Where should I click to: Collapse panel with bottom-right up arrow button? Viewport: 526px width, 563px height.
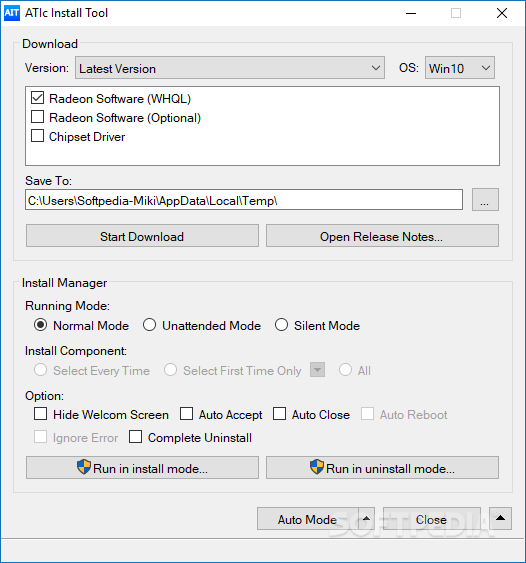click(501, 518)
